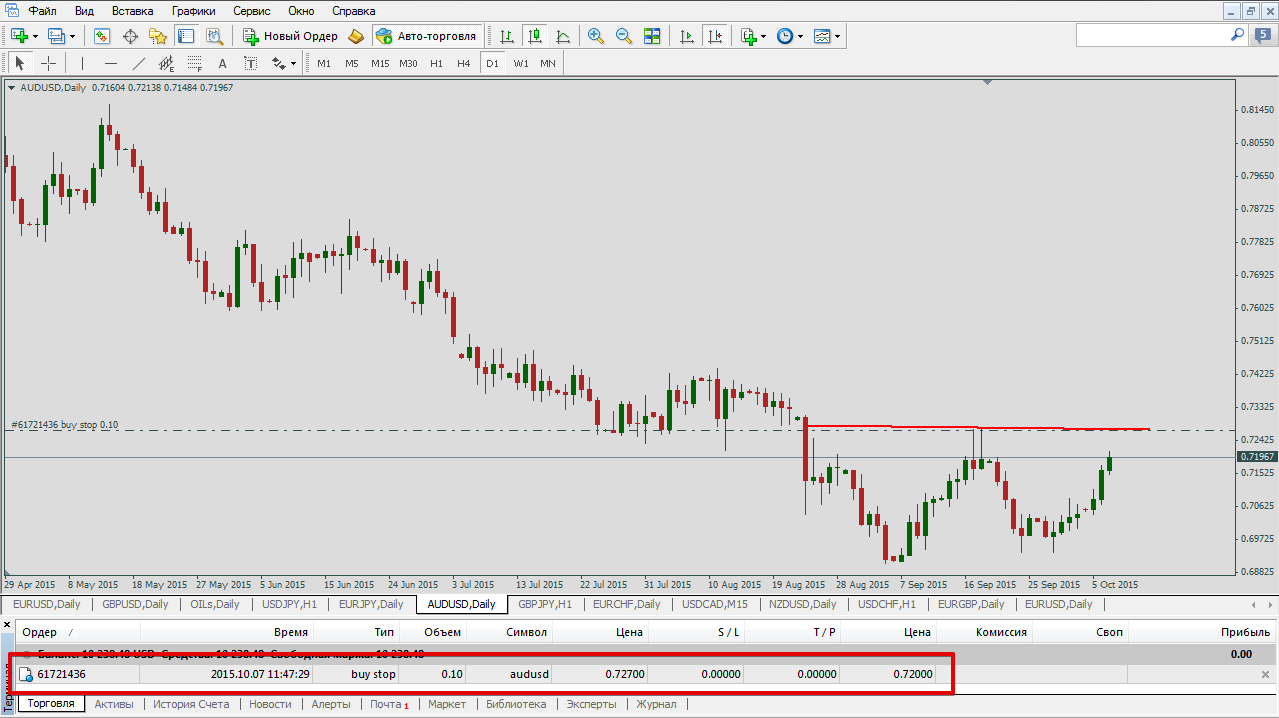Switch chart to candlesticks mode
This screenshot has width=1279, height=718.
pyautogui.click(x=535, y=36)
